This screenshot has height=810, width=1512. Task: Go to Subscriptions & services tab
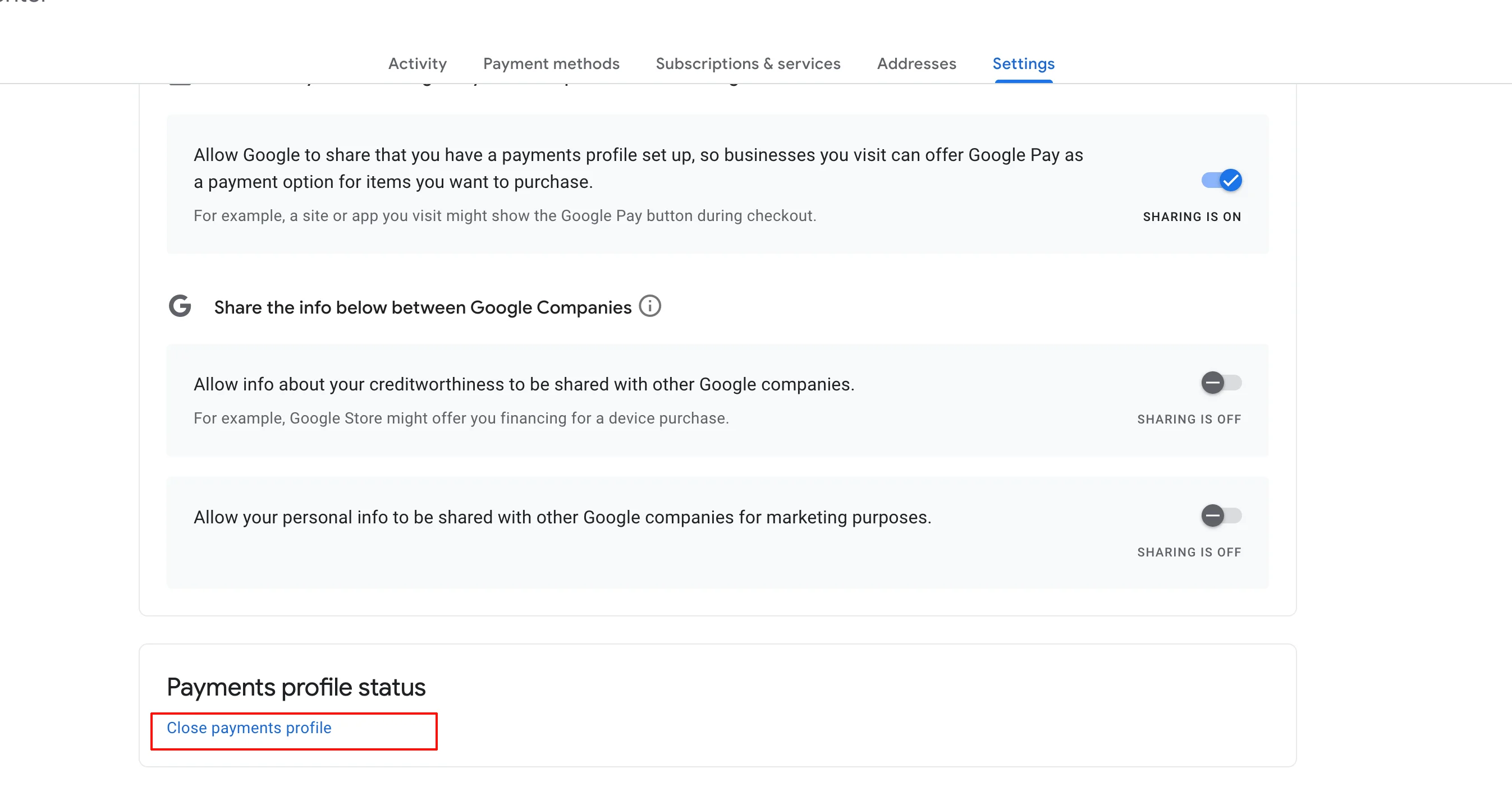pyautogui.click(x=748, y=63)
